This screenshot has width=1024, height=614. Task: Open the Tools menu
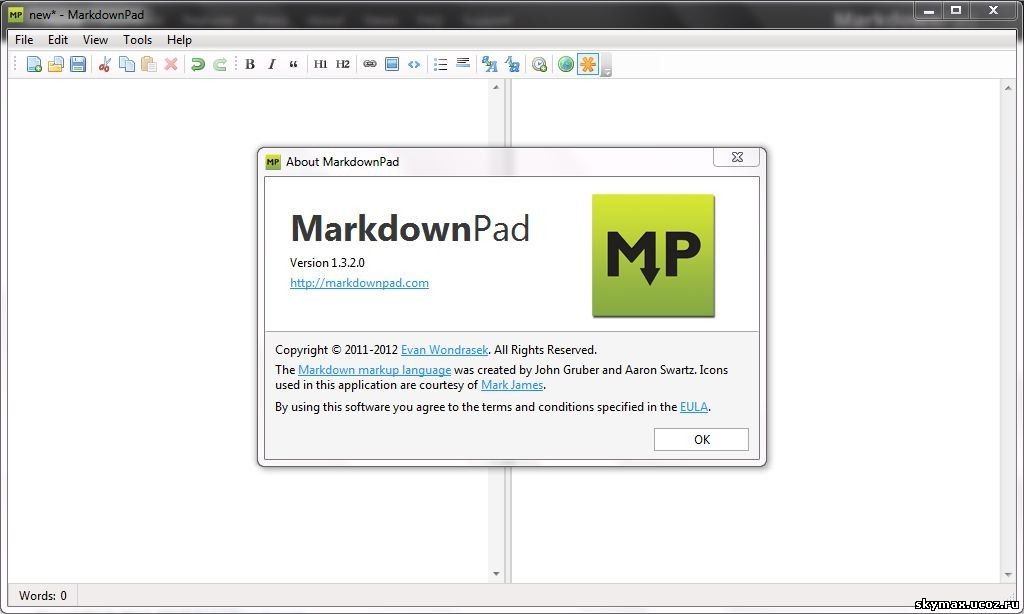coord(137,40)
